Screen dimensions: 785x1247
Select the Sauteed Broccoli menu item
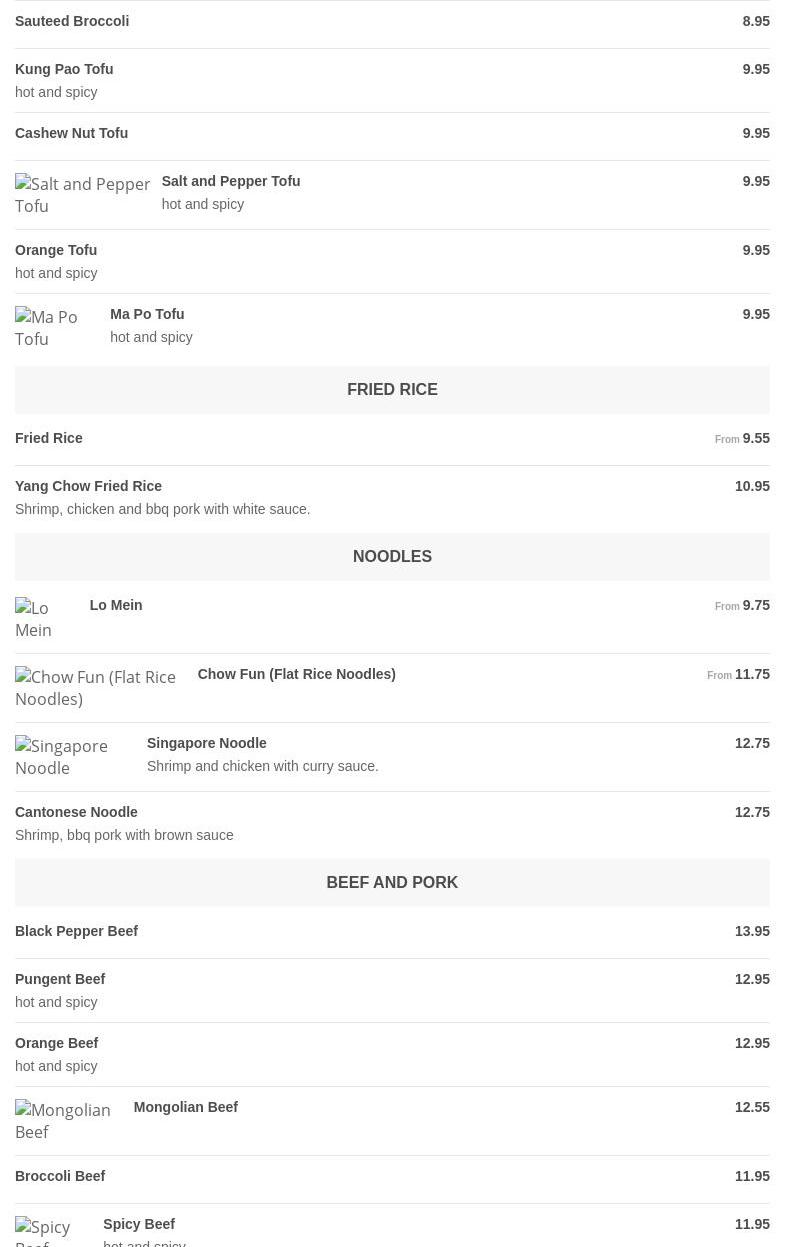(x=72, y=21)
